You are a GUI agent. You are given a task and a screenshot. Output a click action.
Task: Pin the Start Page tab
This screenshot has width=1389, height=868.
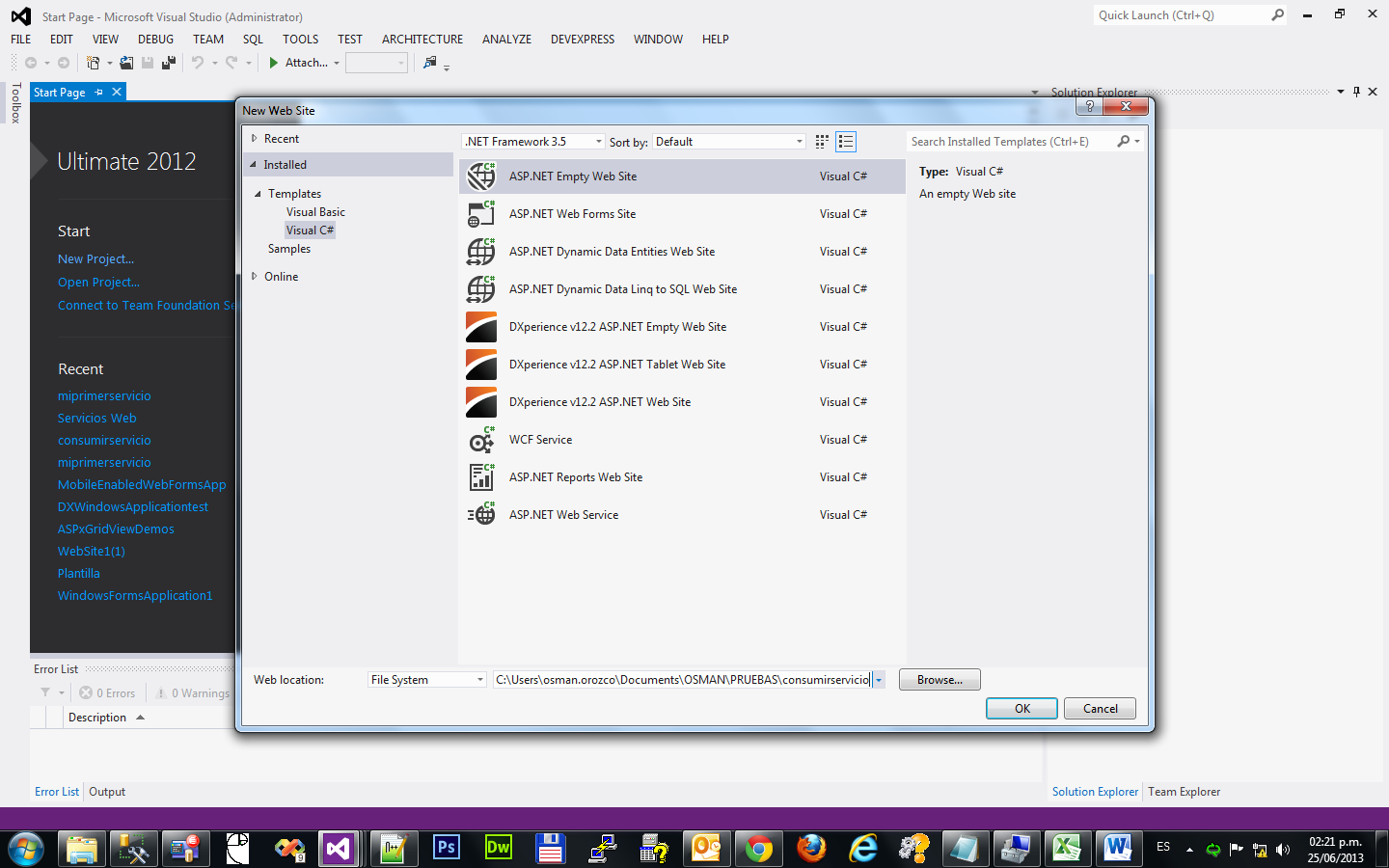[x=98, y=93]
